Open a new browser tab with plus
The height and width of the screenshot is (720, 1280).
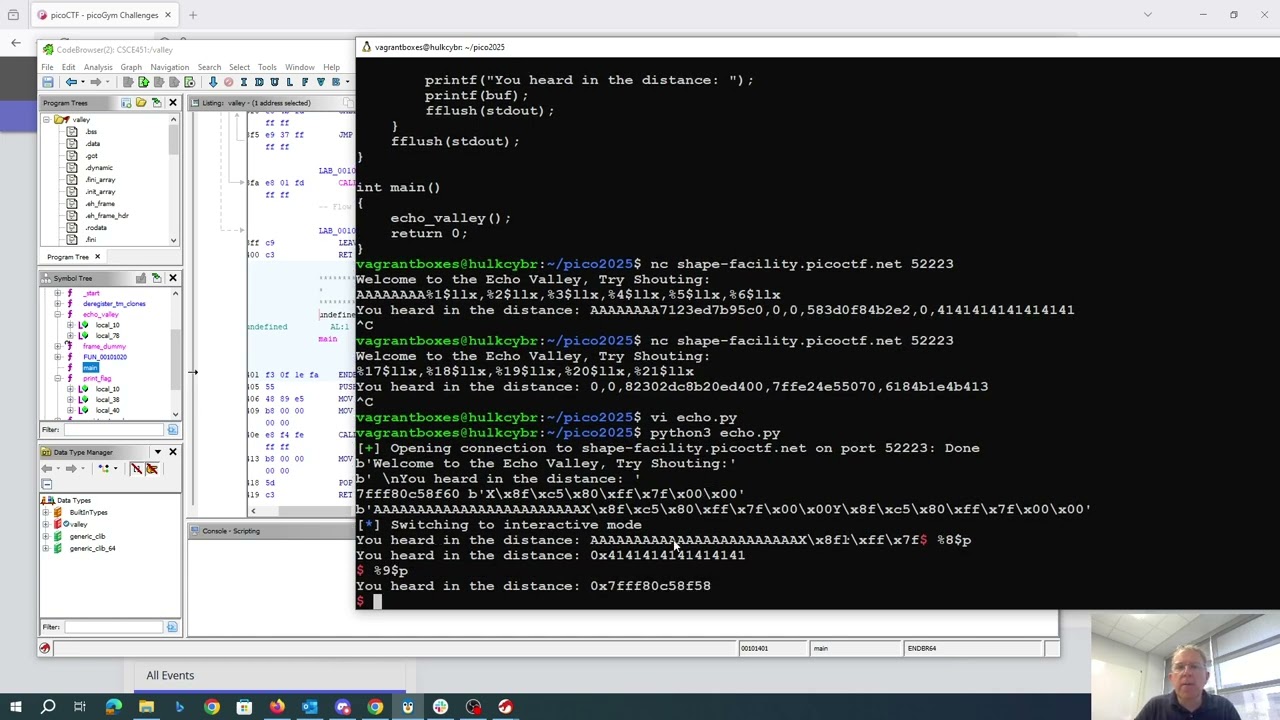[193, 15]
